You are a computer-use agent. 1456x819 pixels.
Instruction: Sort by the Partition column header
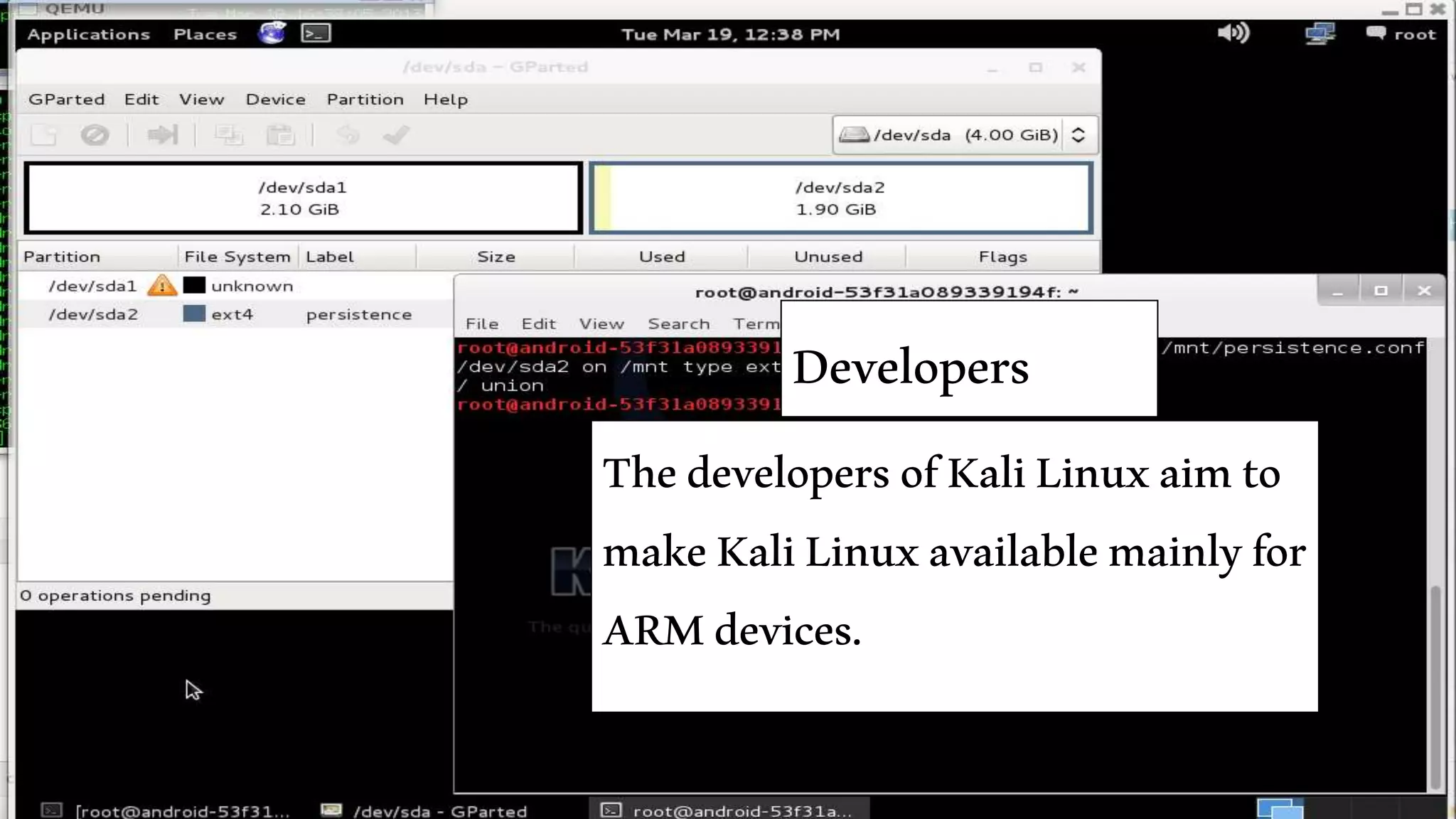[98, 257]
